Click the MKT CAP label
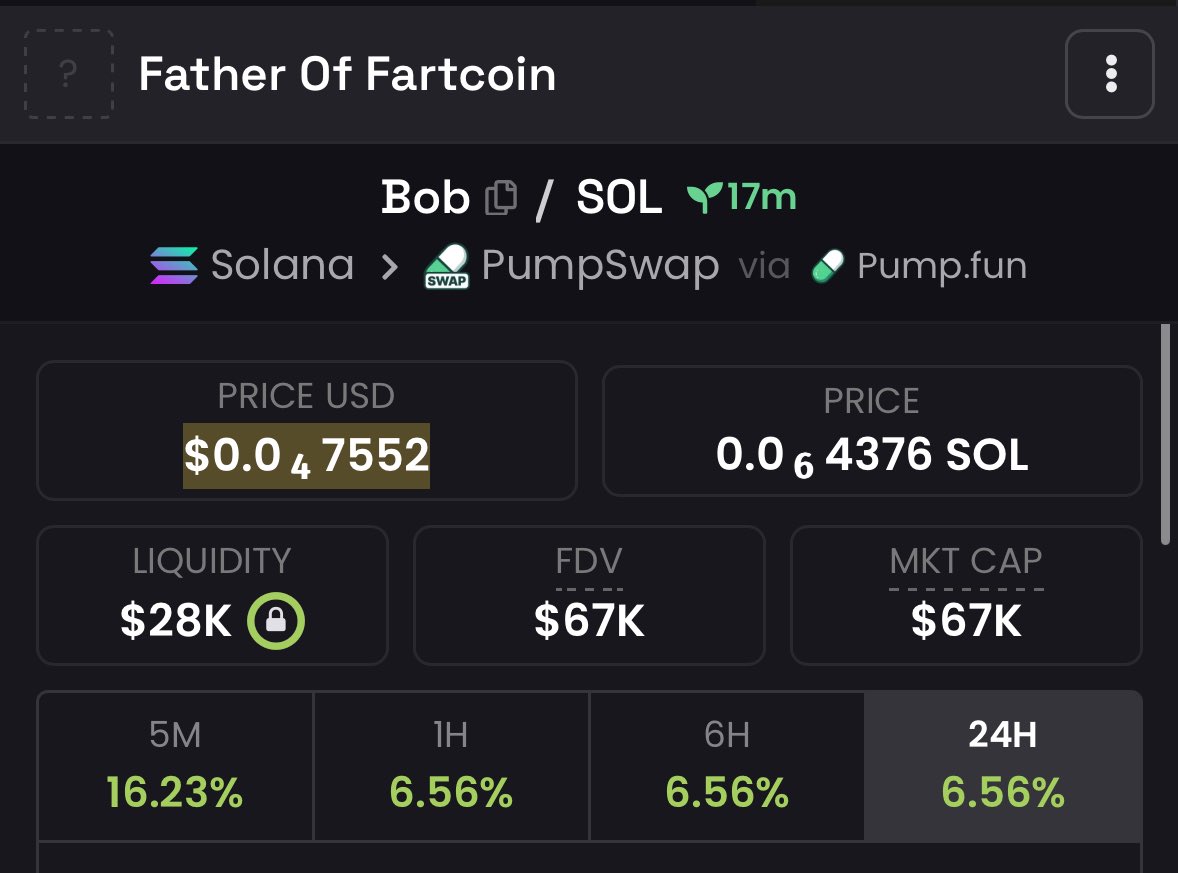 click(x=966, y=561)
